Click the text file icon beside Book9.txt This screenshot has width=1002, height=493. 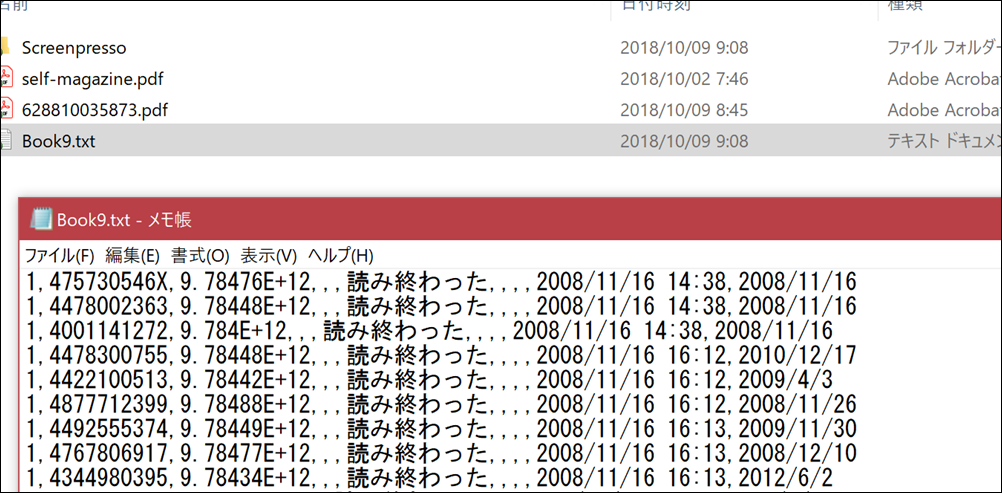pos(6,140)
